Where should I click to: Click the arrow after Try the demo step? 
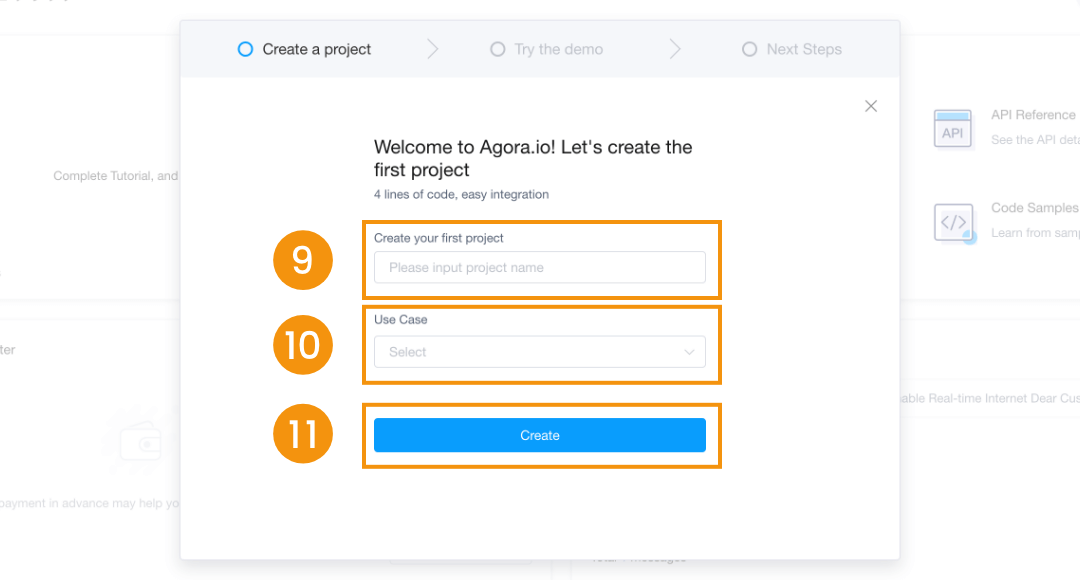[675, 49]
